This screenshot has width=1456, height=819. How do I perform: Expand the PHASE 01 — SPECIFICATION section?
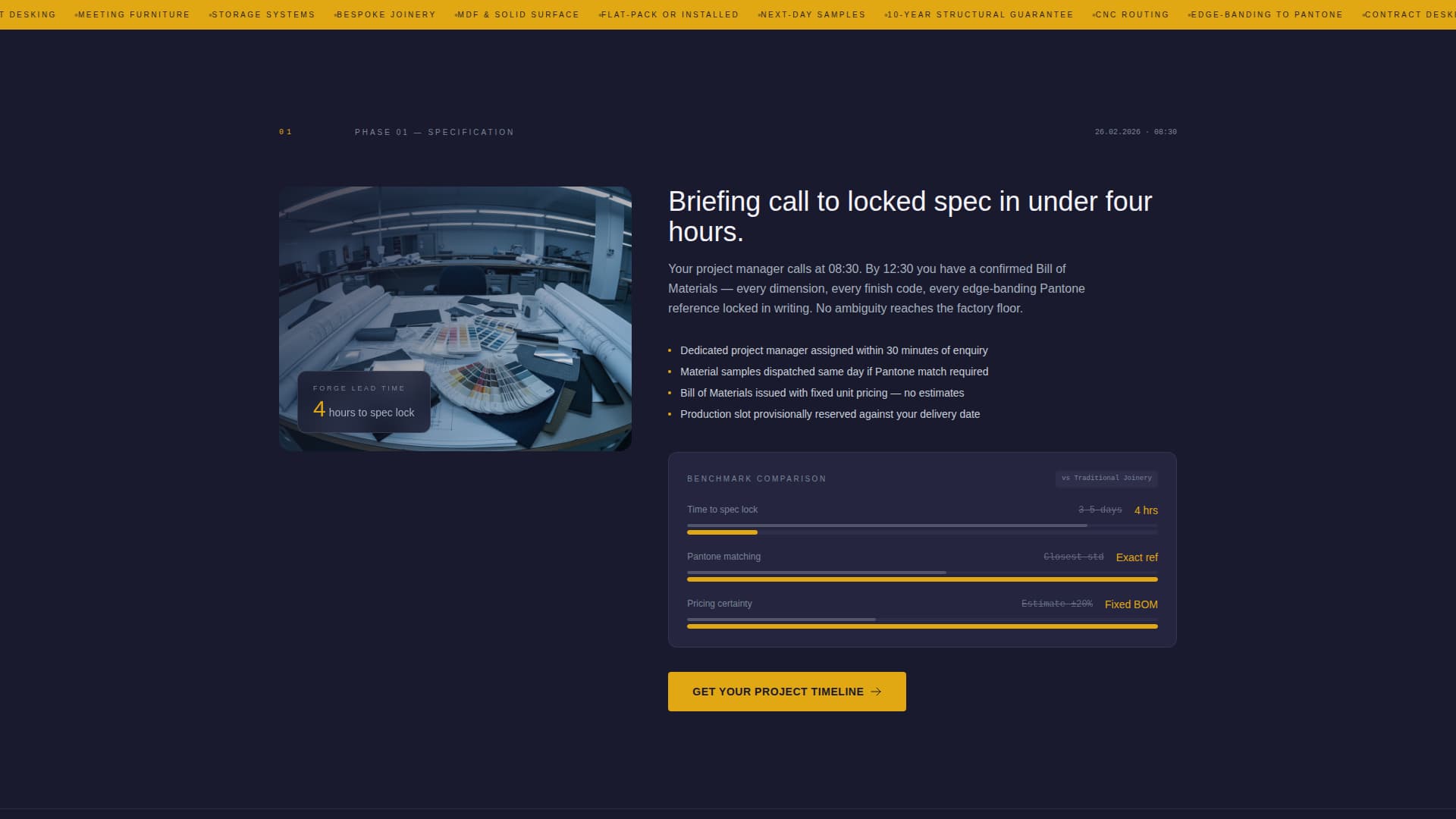tap(435, 131)
